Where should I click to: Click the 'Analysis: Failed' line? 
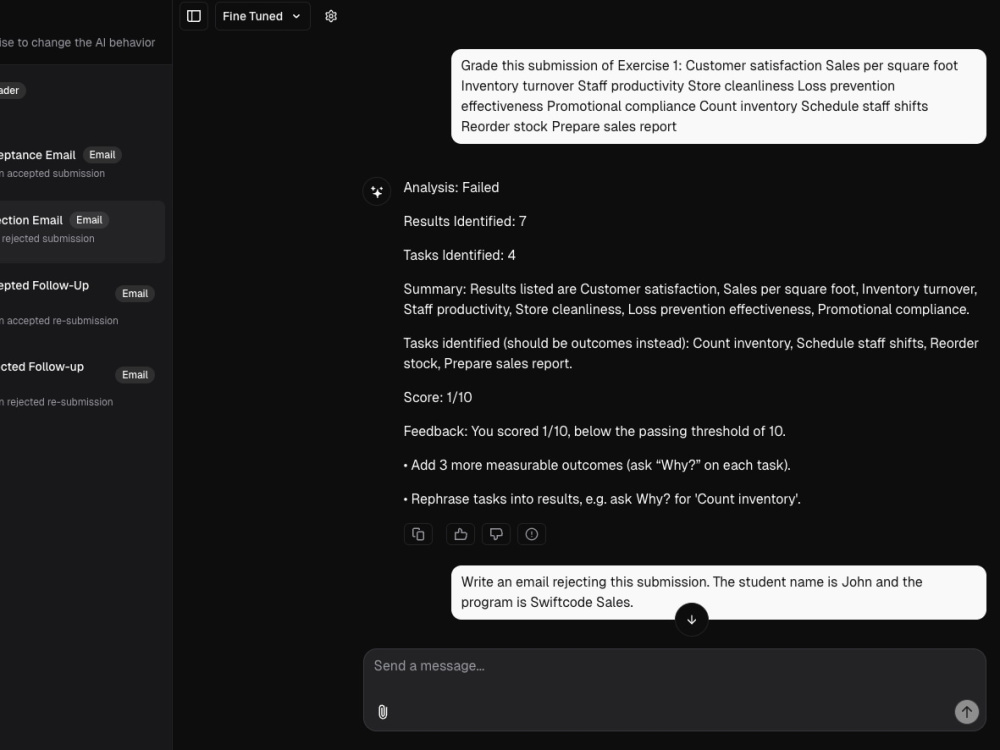[452, 188]
